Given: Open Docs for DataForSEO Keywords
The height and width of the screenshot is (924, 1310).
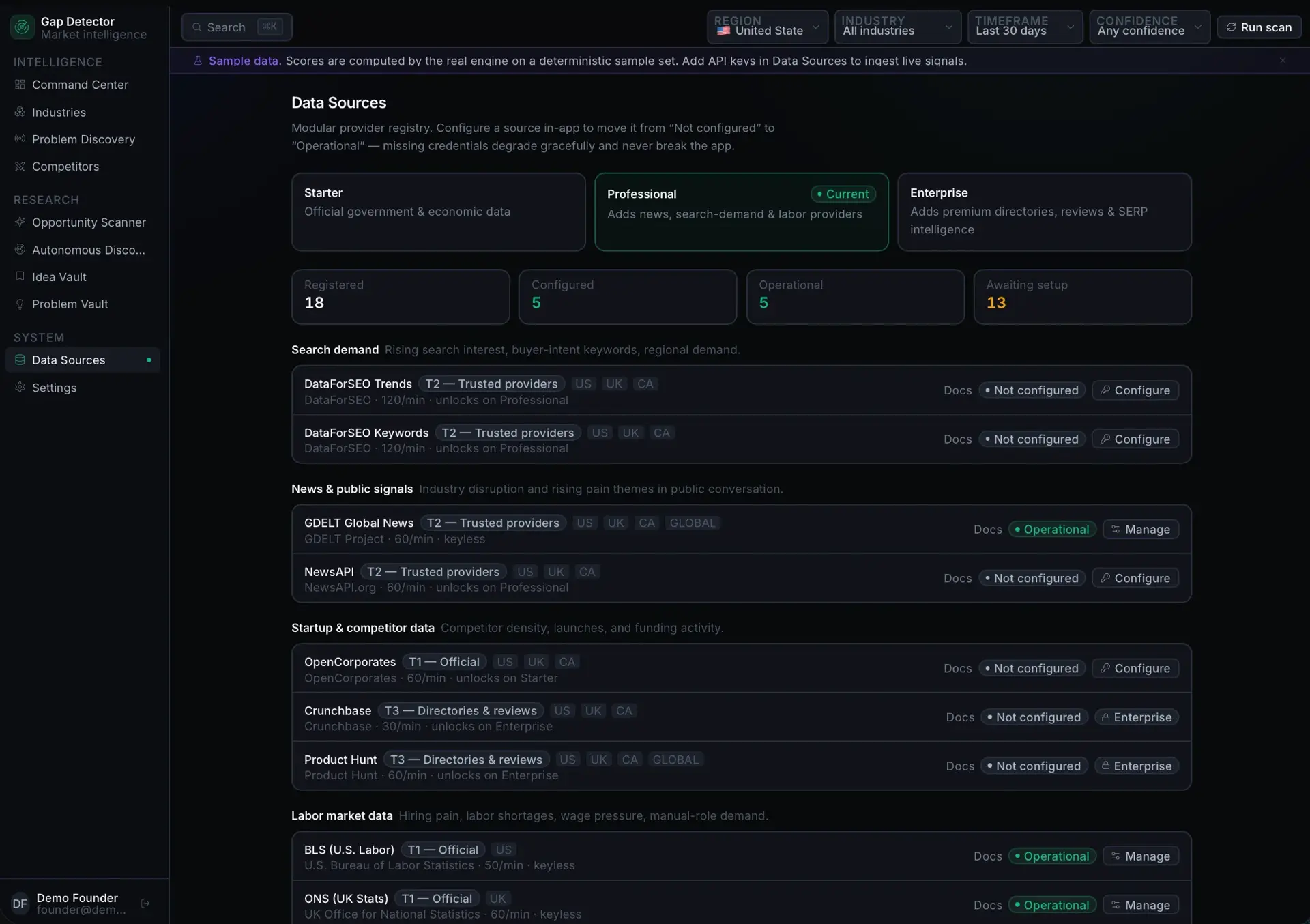Looking at the screenshot, I should coord(957,439).
